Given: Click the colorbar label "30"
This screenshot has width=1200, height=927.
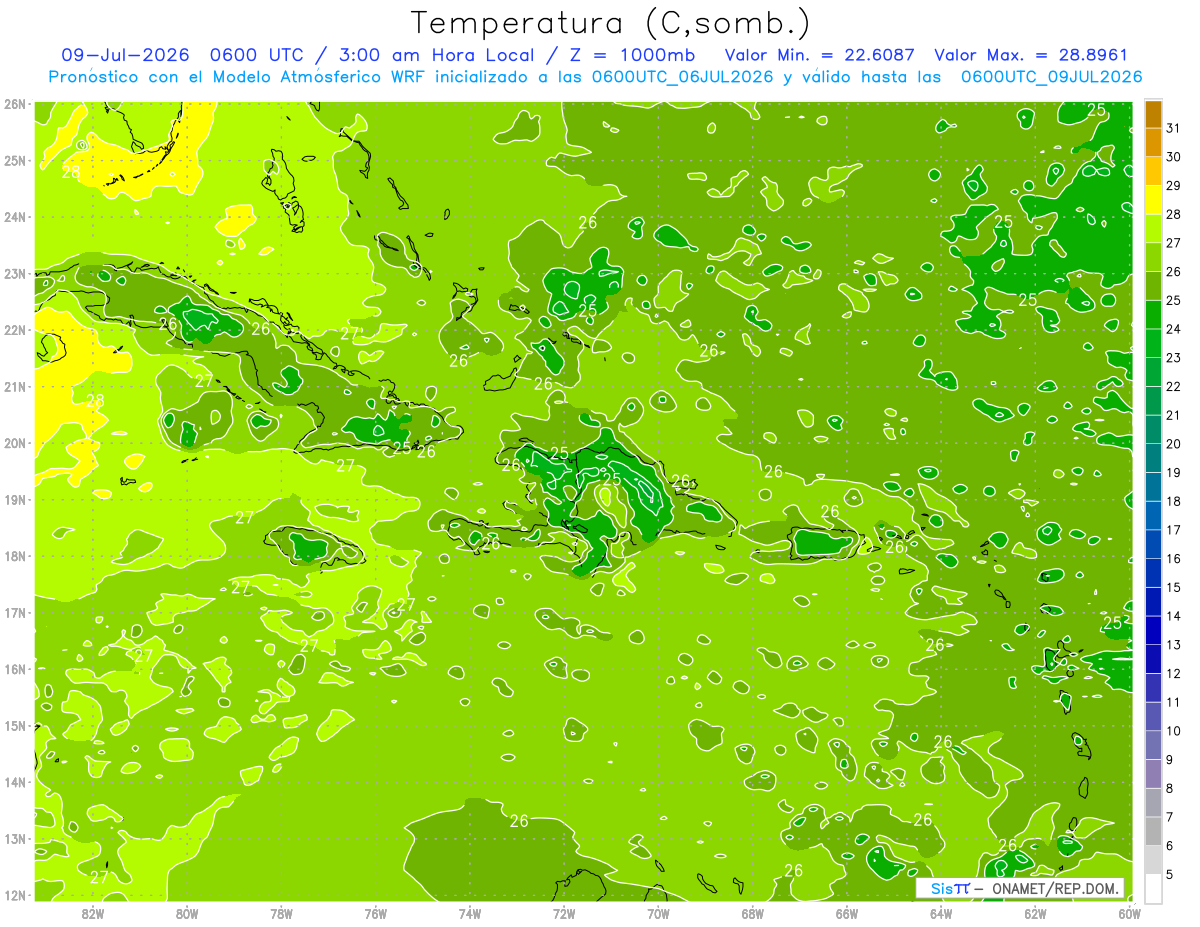Looking at the screenshot, I should click(1174, 157).
